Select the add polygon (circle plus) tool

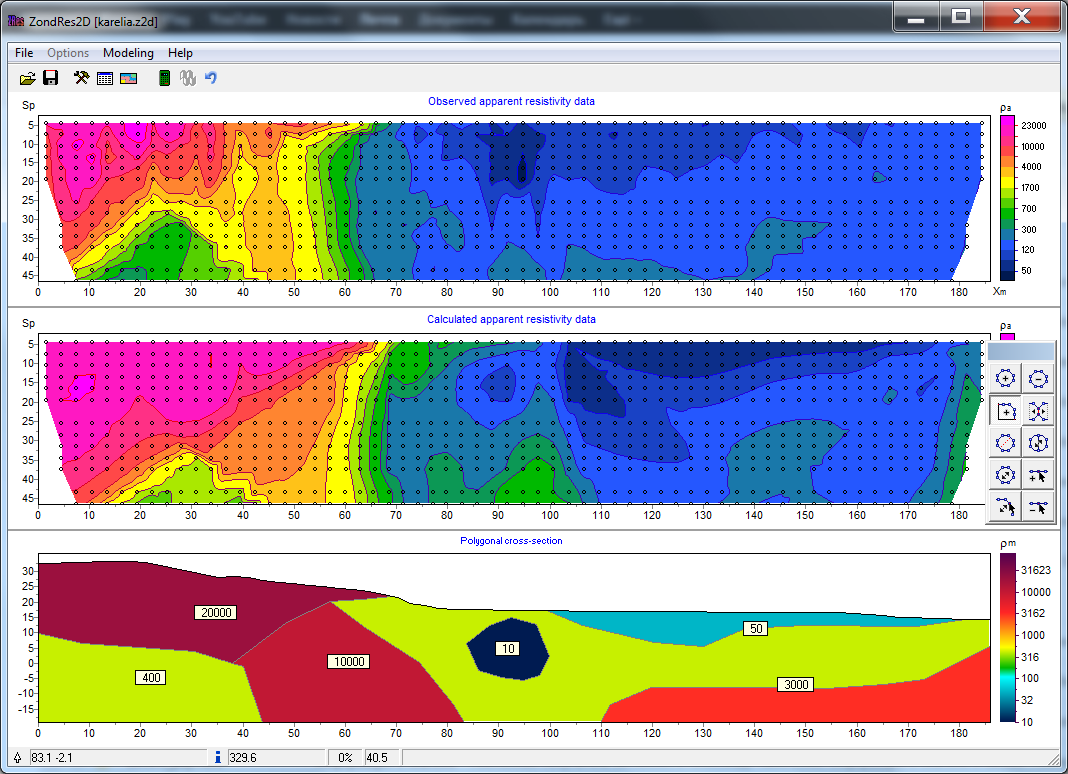1006,378
